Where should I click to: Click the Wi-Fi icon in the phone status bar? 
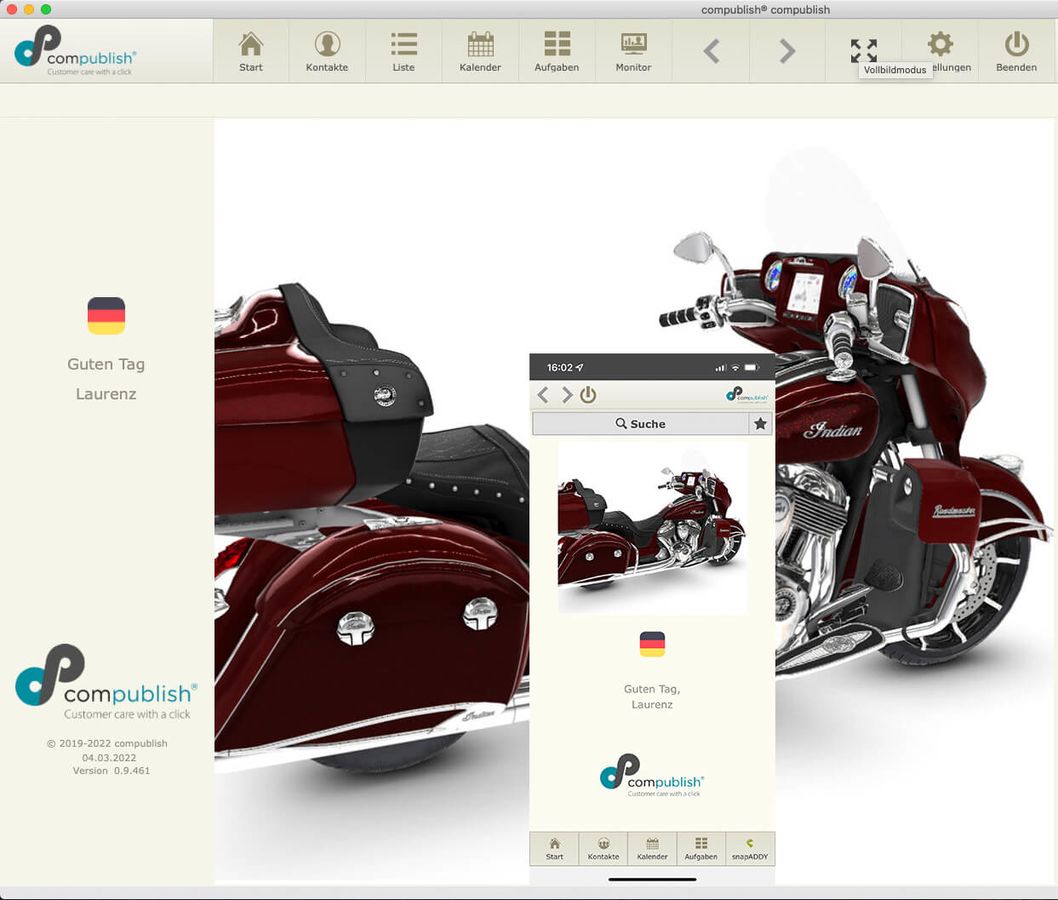[735, 368]
